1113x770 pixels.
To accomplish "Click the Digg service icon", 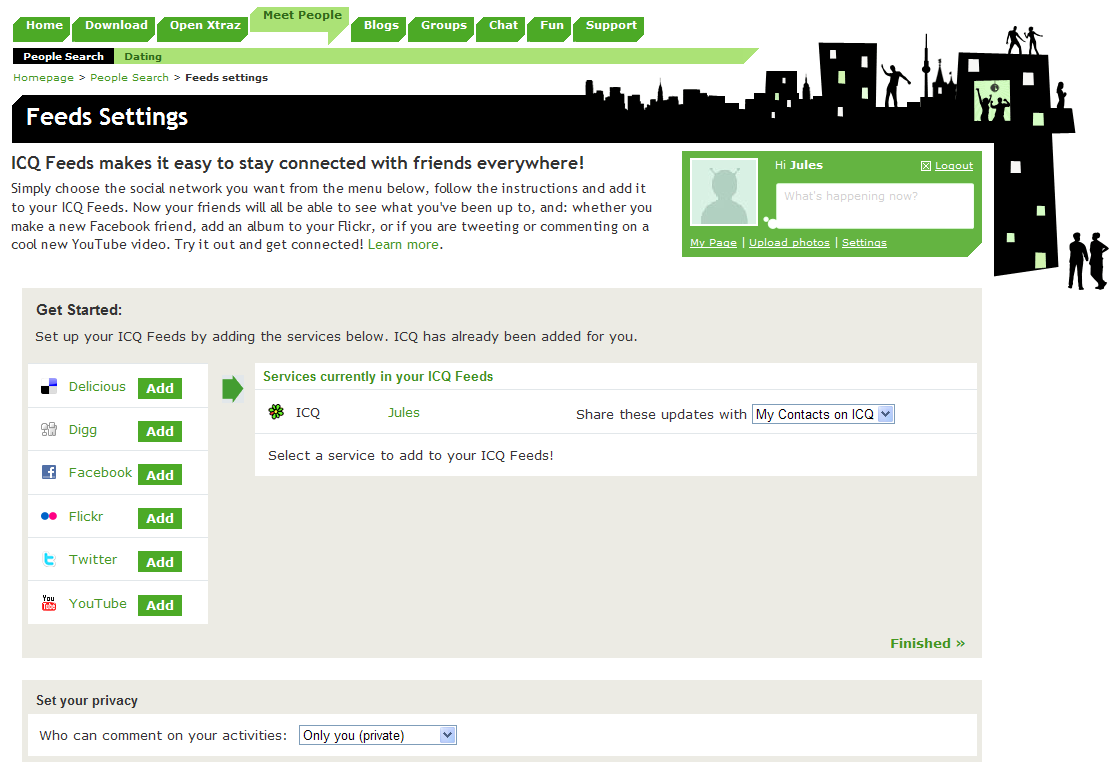I will (x=49, y=430).
